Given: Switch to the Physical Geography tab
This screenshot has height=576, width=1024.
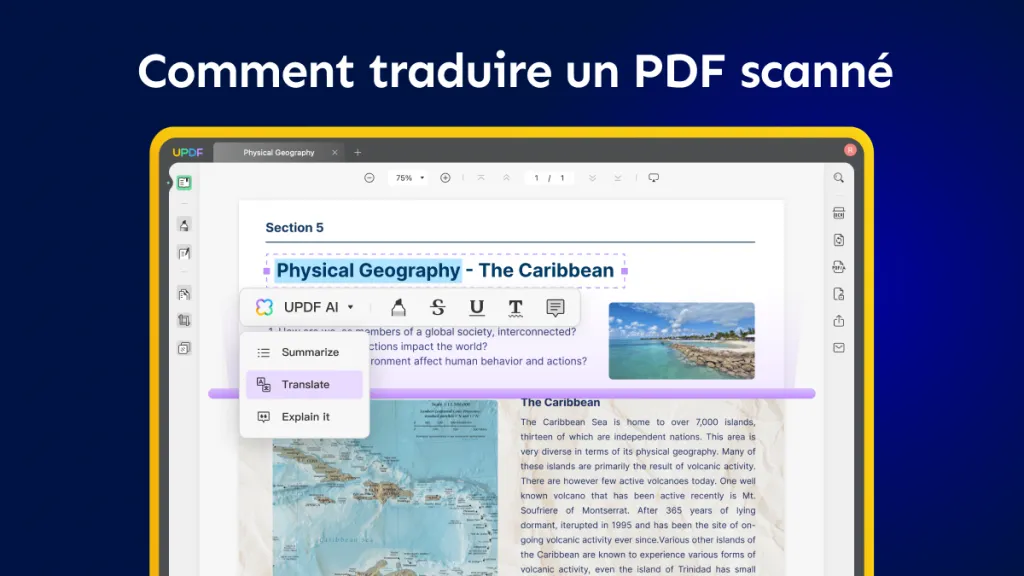Looking at the screenshot, I should (278, 152).
